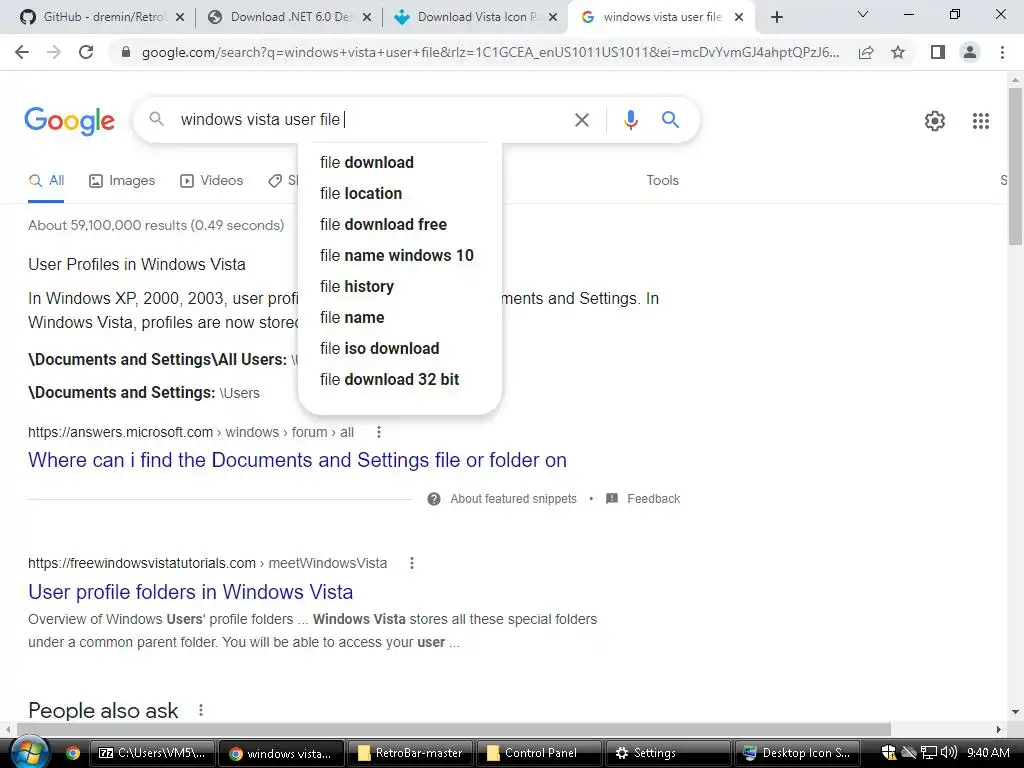Click 'About 59,100,000 results' text
Image resolution: width=1024 pixels, height=768 pixels.
156,225
